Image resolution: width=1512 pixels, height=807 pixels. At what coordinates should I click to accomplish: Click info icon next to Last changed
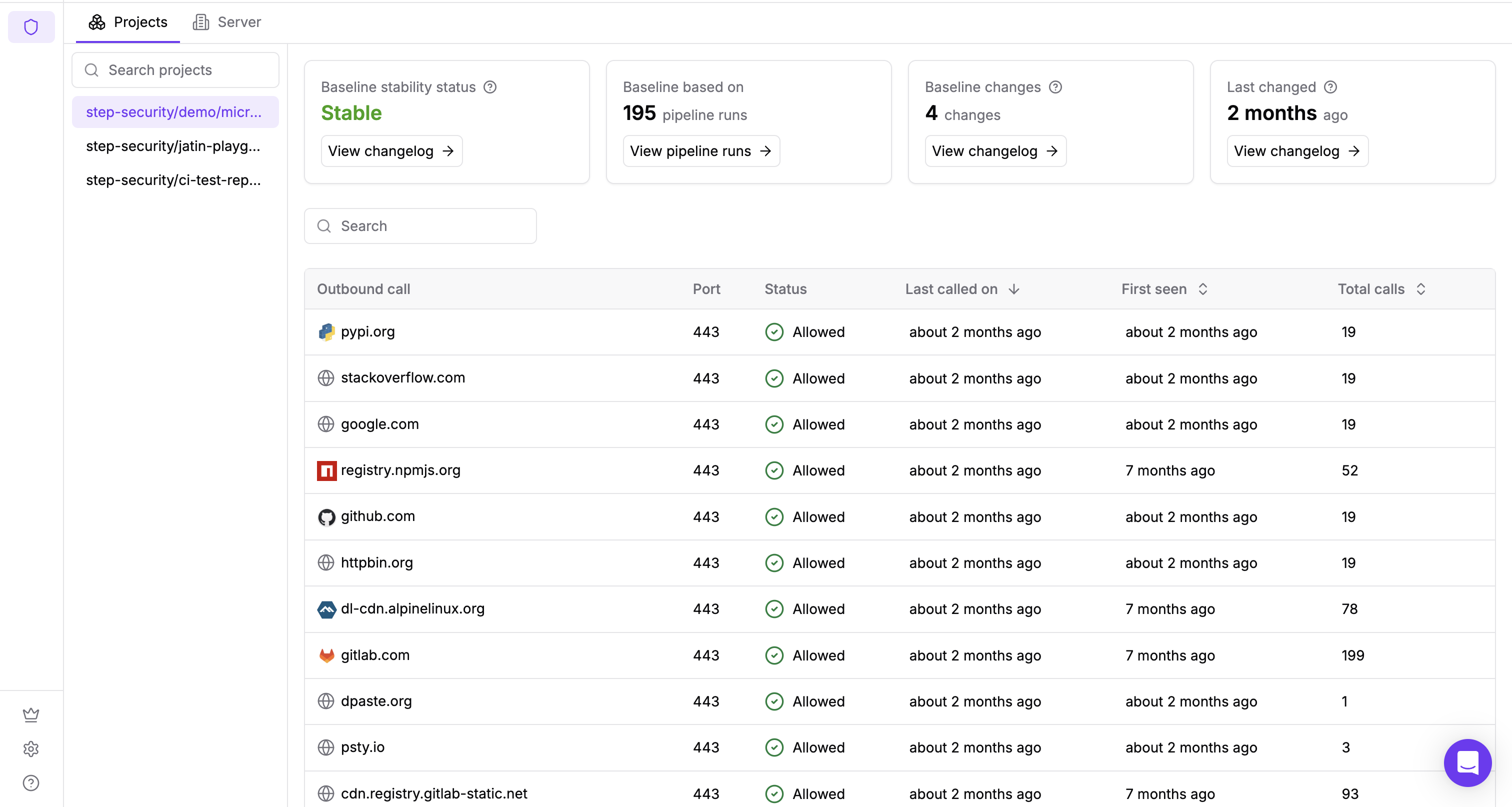(1330, 87)
